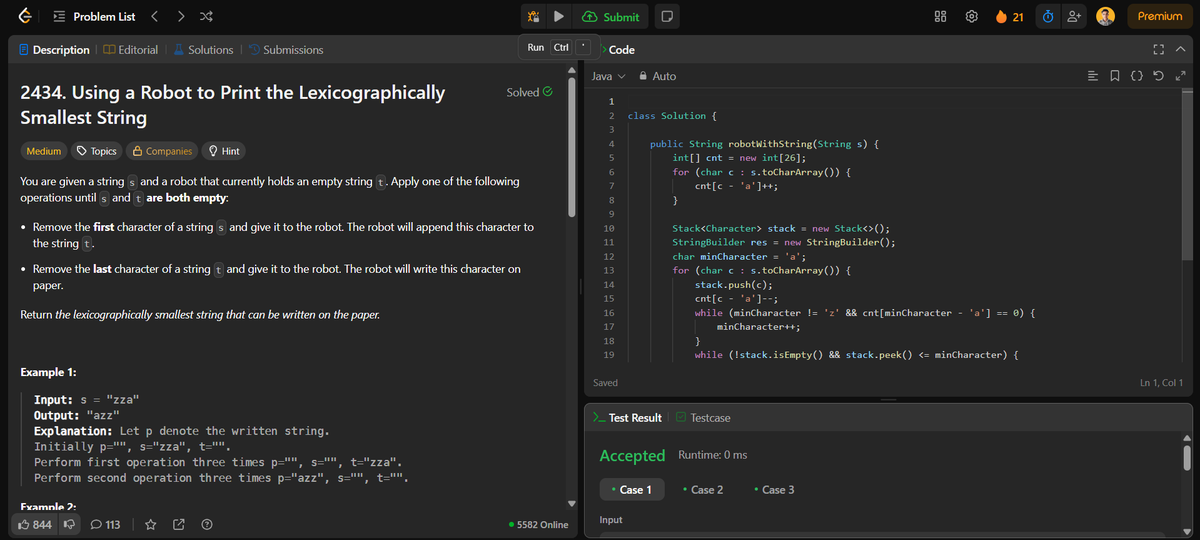Show the Topics tag
Viewport: 1200px width, 540px height.
(97, 151)
